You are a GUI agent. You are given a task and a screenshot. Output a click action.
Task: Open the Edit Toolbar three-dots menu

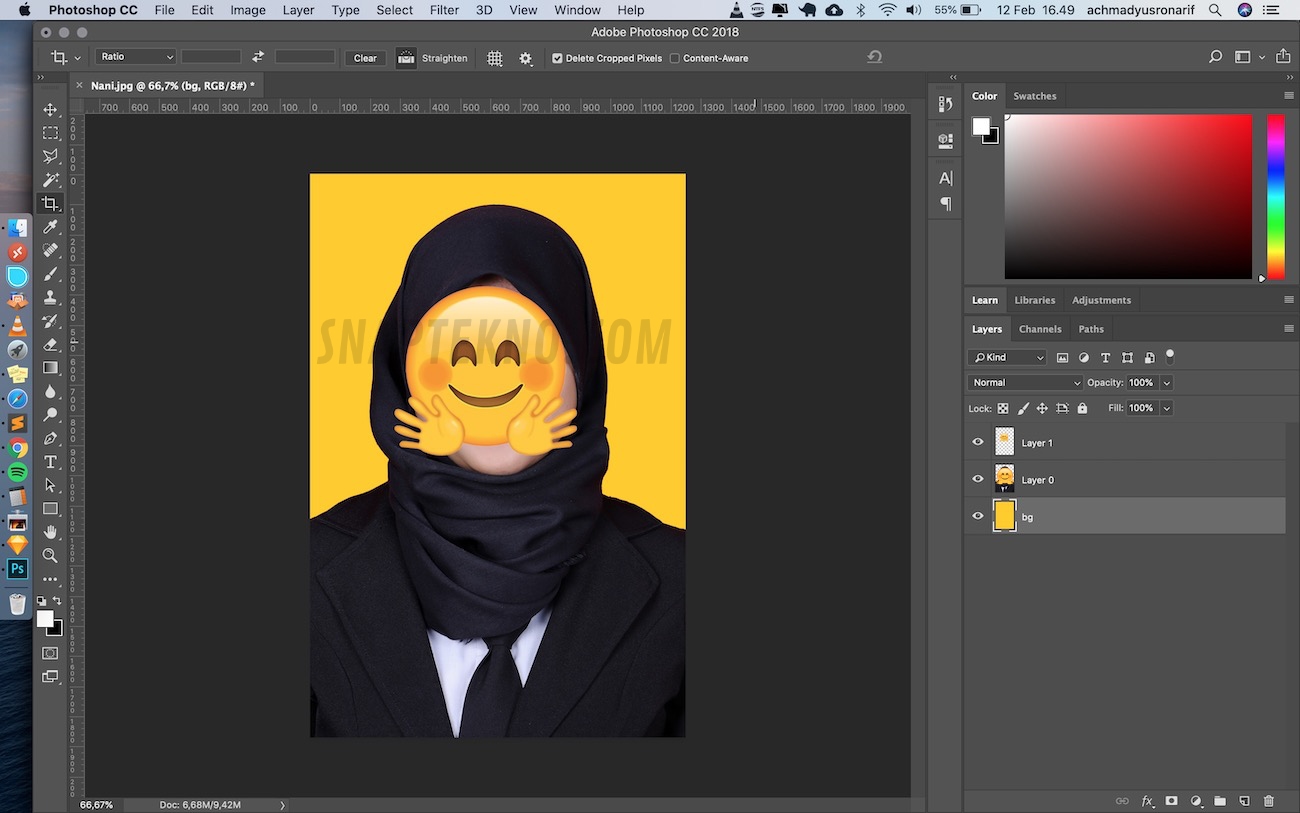click(x=50, y=579)
